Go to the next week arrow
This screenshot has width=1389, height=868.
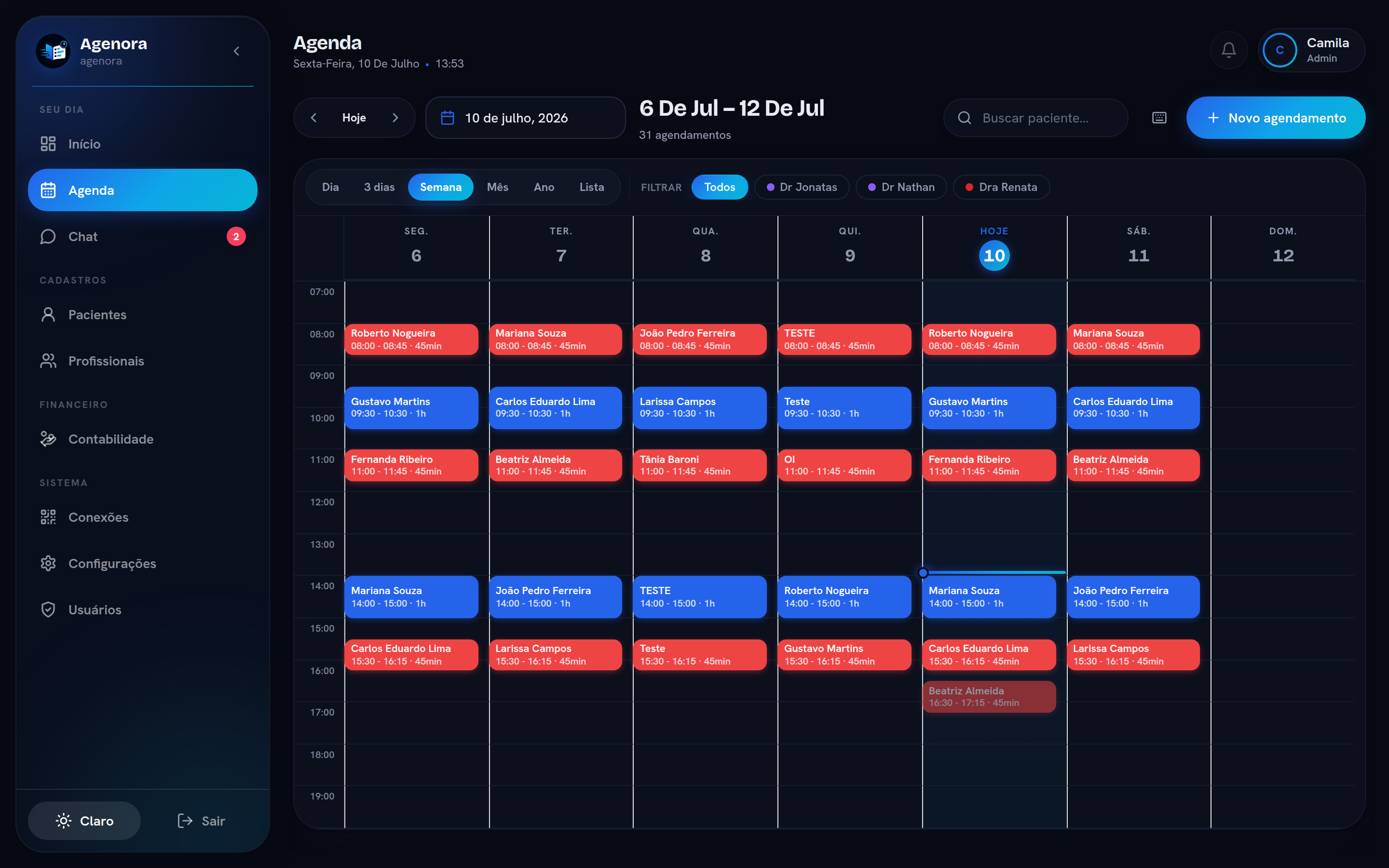click(395, 118)
